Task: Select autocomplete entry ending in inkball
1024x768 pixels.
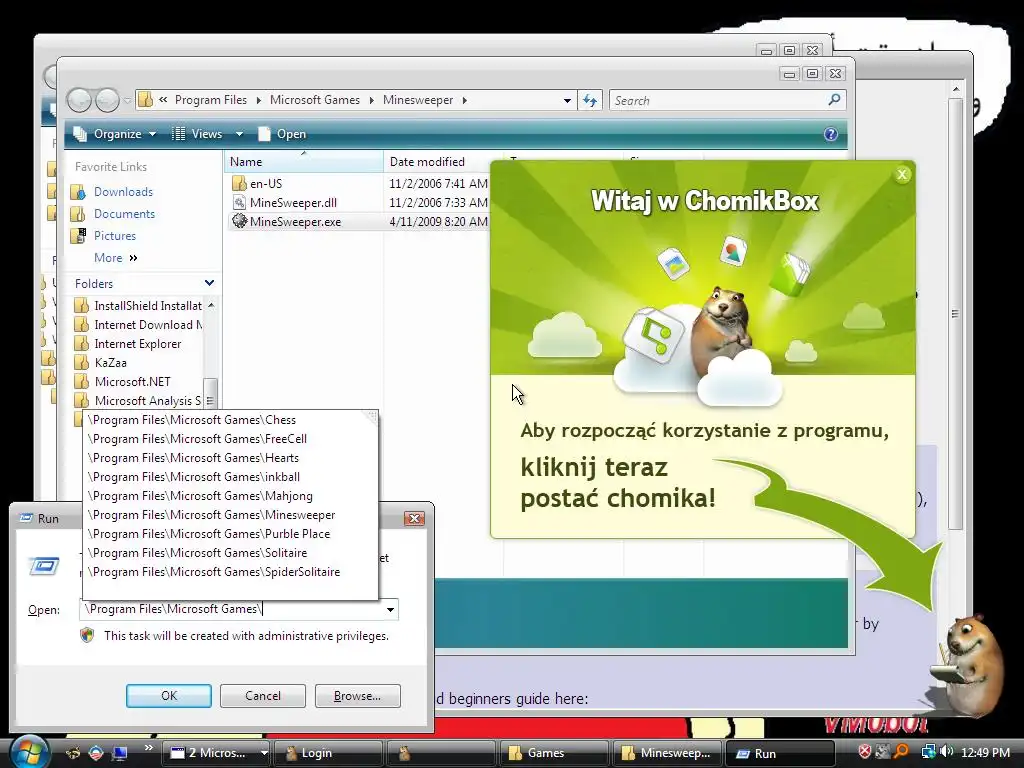Action: pos(231,477)
